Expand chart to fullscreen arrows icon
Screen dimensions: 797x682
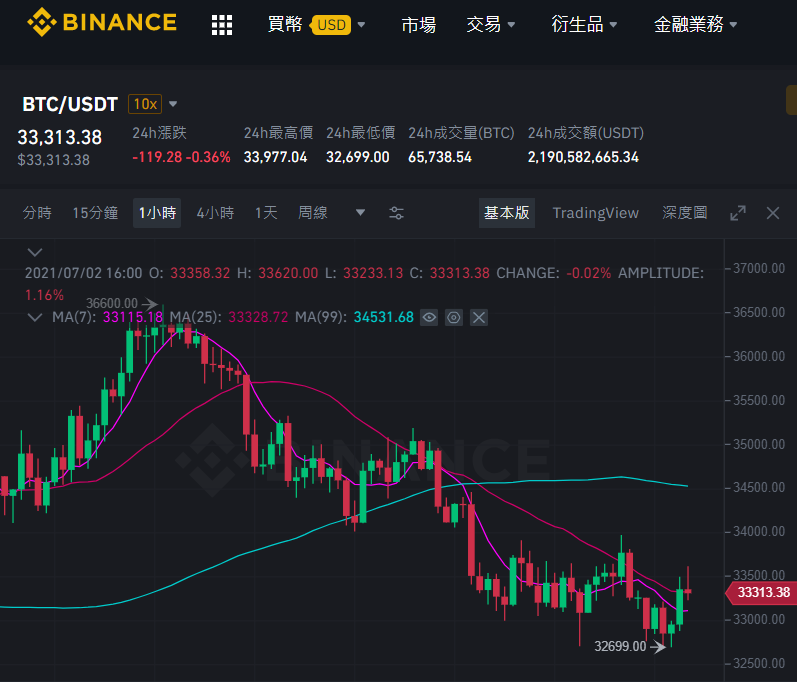pos(738,213)
